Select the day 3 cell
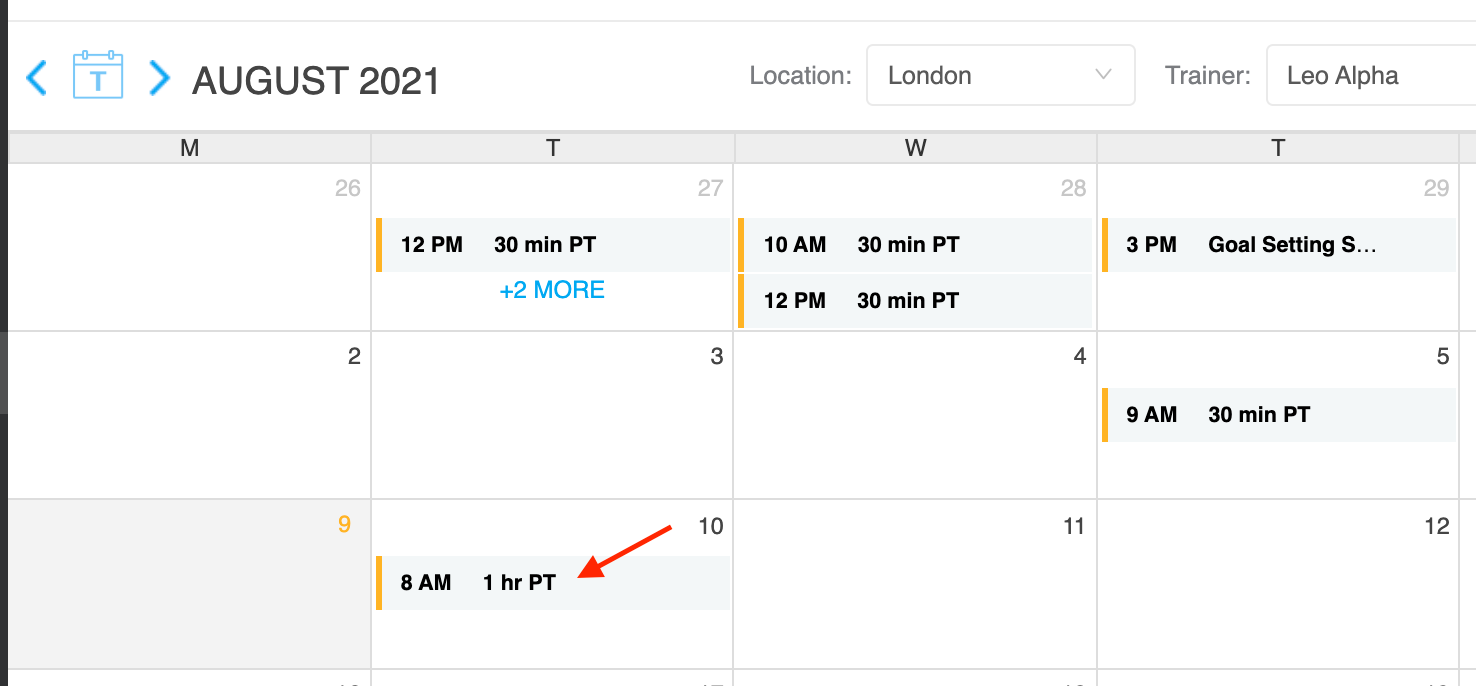The height and width of the screenshot is (686, 1476). click(x=552, y=415)
